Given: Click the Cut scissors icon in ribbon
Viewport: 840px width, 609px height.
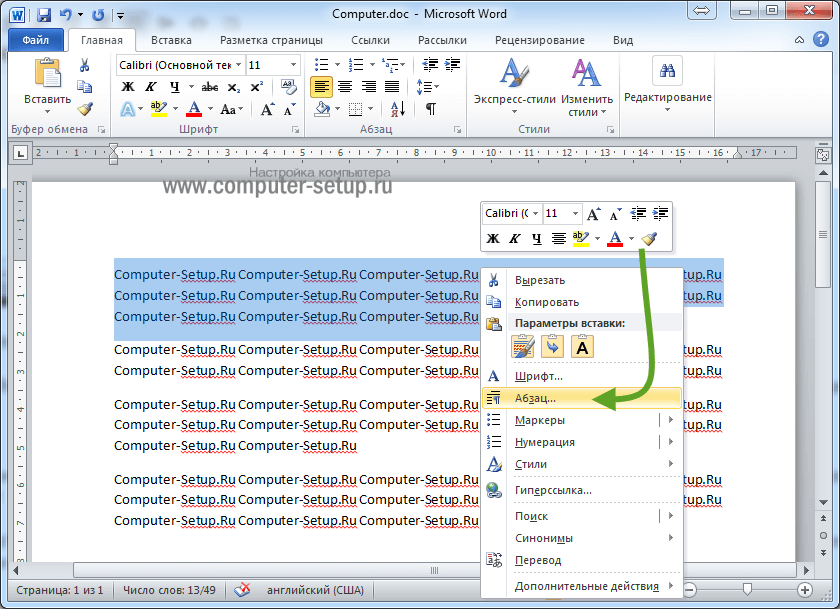Looking at the screenshot, I should point(85,65).
